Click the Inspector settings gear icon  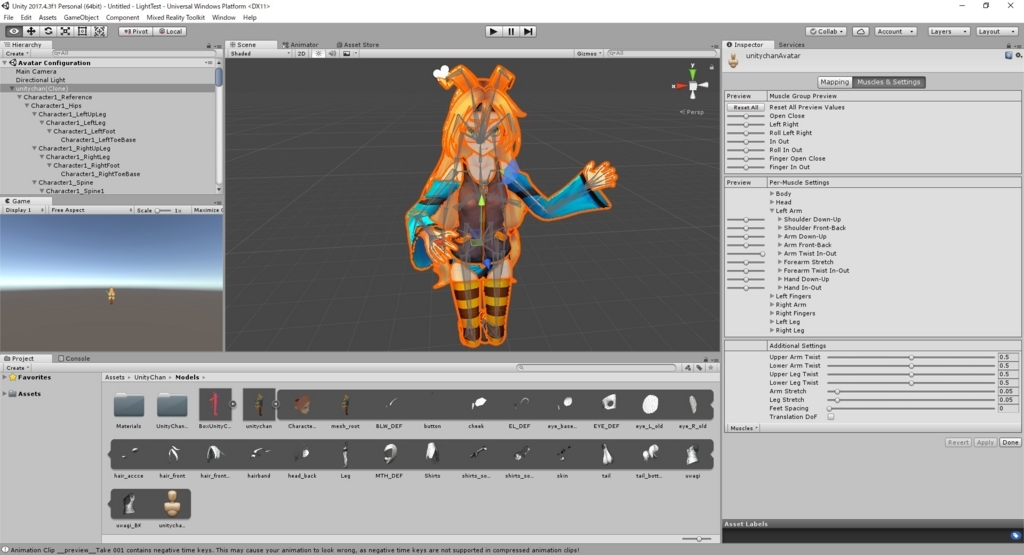[1018, 56]
